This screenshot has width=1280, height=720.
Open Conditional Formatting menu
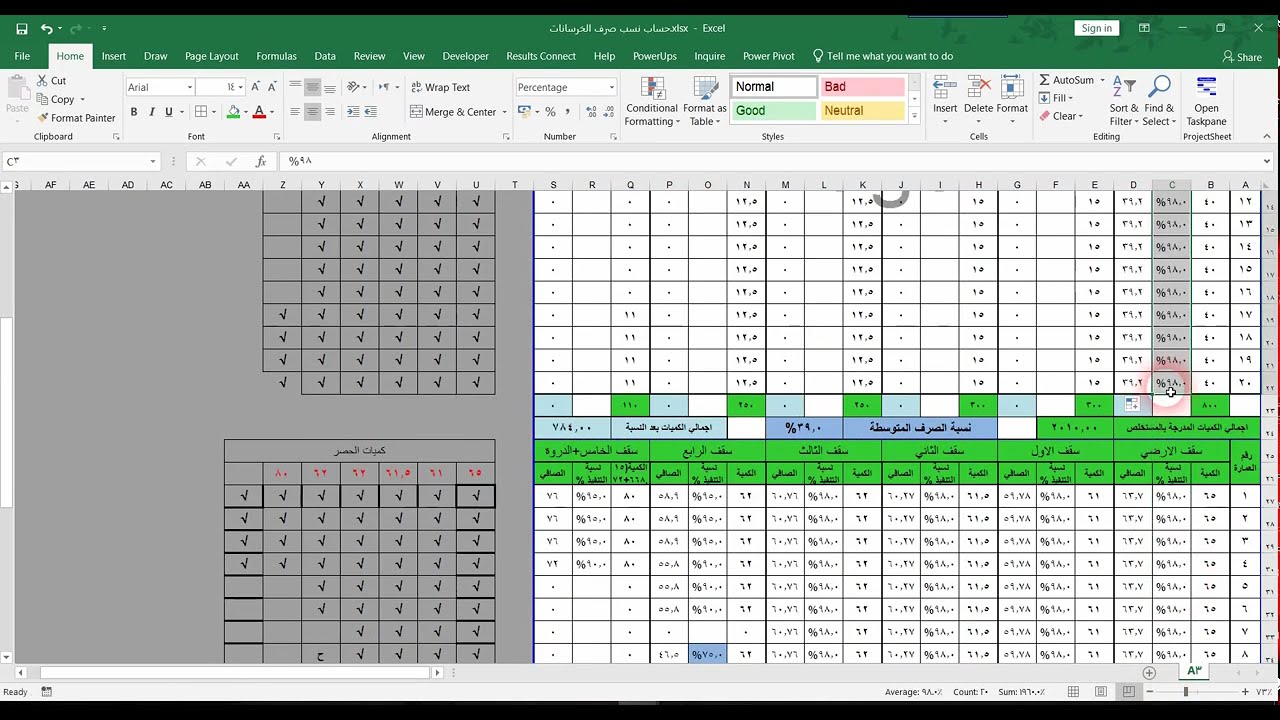click(652, 101)
